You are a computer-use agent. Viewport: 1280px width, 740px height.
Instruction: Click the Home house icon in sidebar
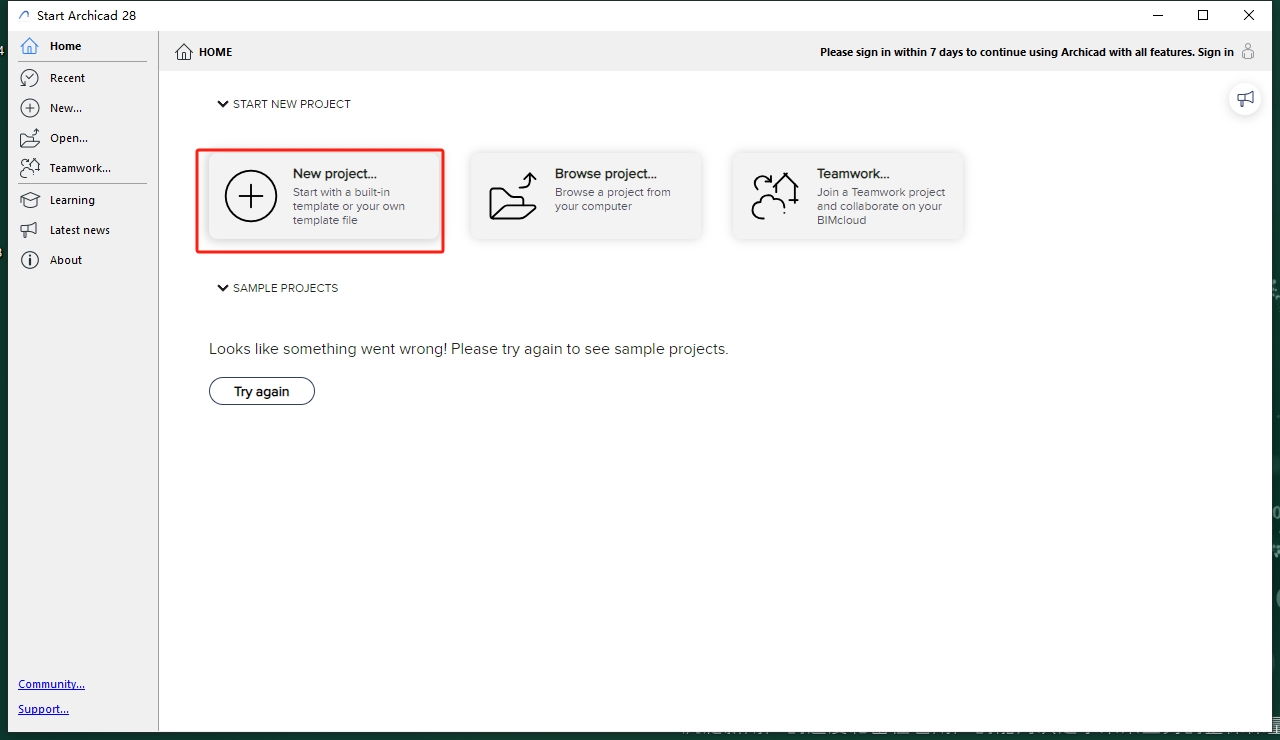(x=30, y=46)
